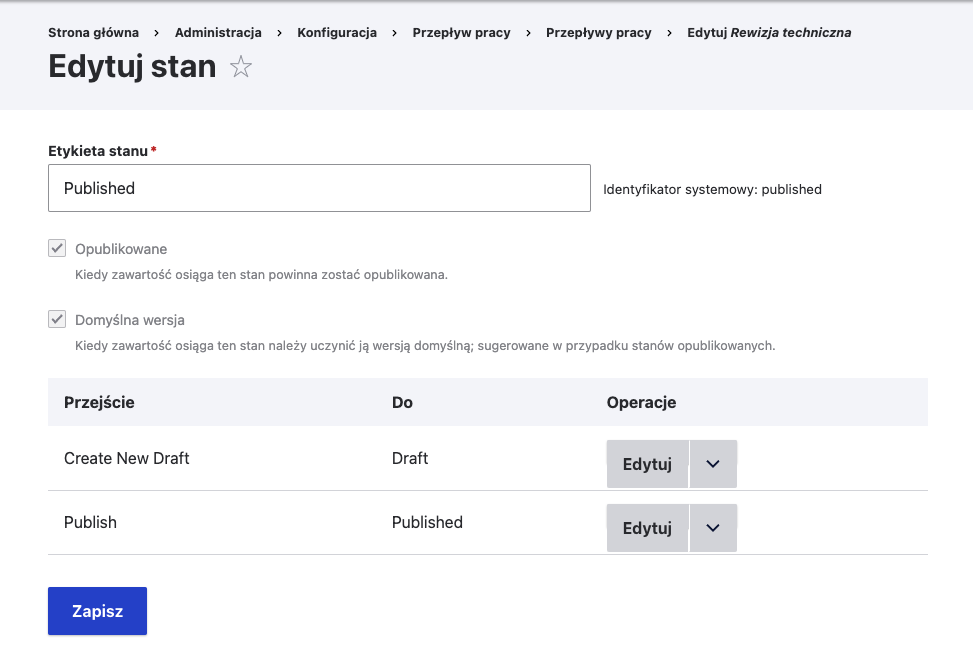973x658 pixels.
Task: Select Przepływy pracy breadcrumb link
Action: (598, 33)
